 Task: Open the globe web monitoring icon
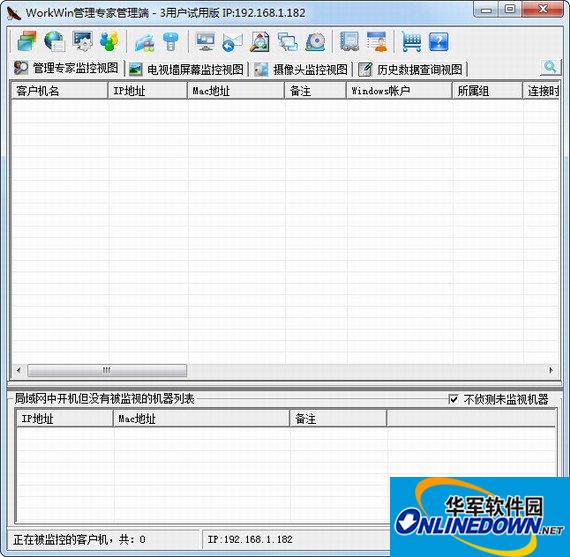point(55,41)
